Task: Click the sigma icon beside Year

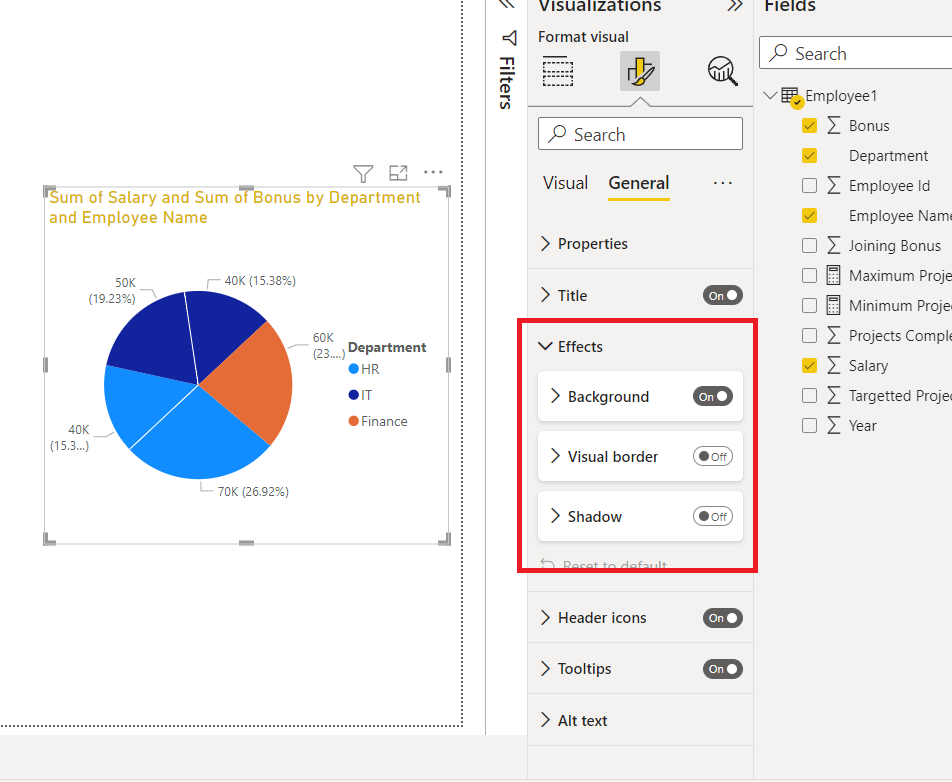Action: [x=834, y=426]
